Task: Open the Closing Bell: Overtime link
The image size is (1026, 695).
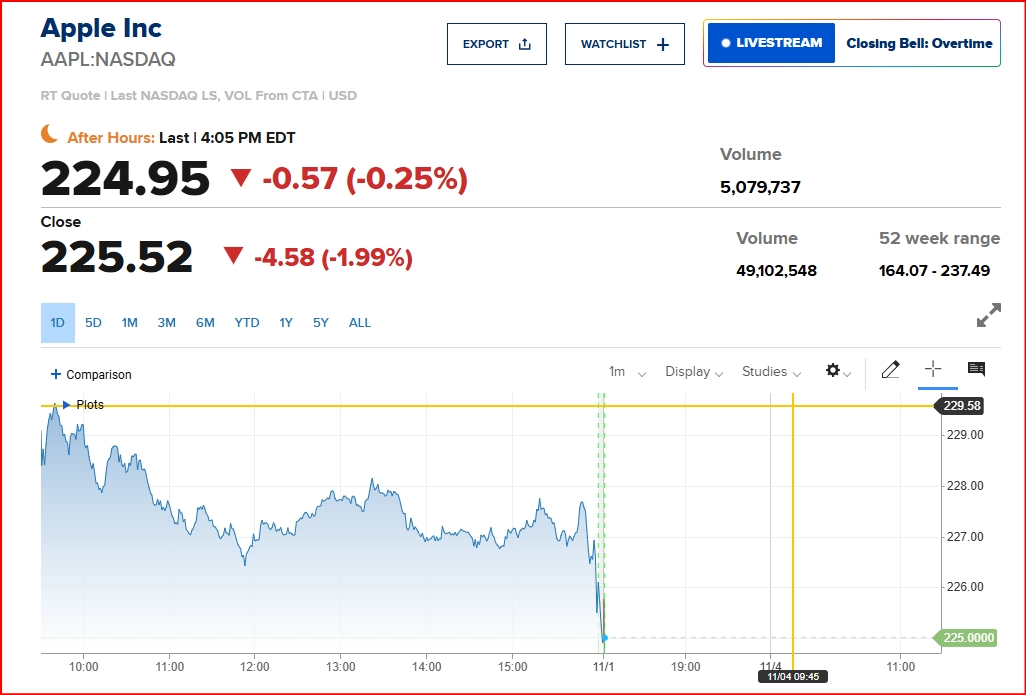Action: (919, 44)
